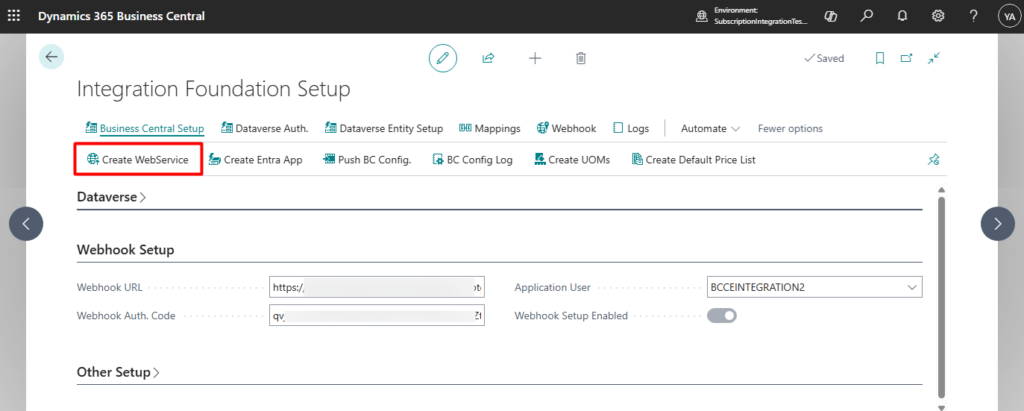Click the delete trash can icon
Screen dimensions: 1024x411
tap(581, 58)
